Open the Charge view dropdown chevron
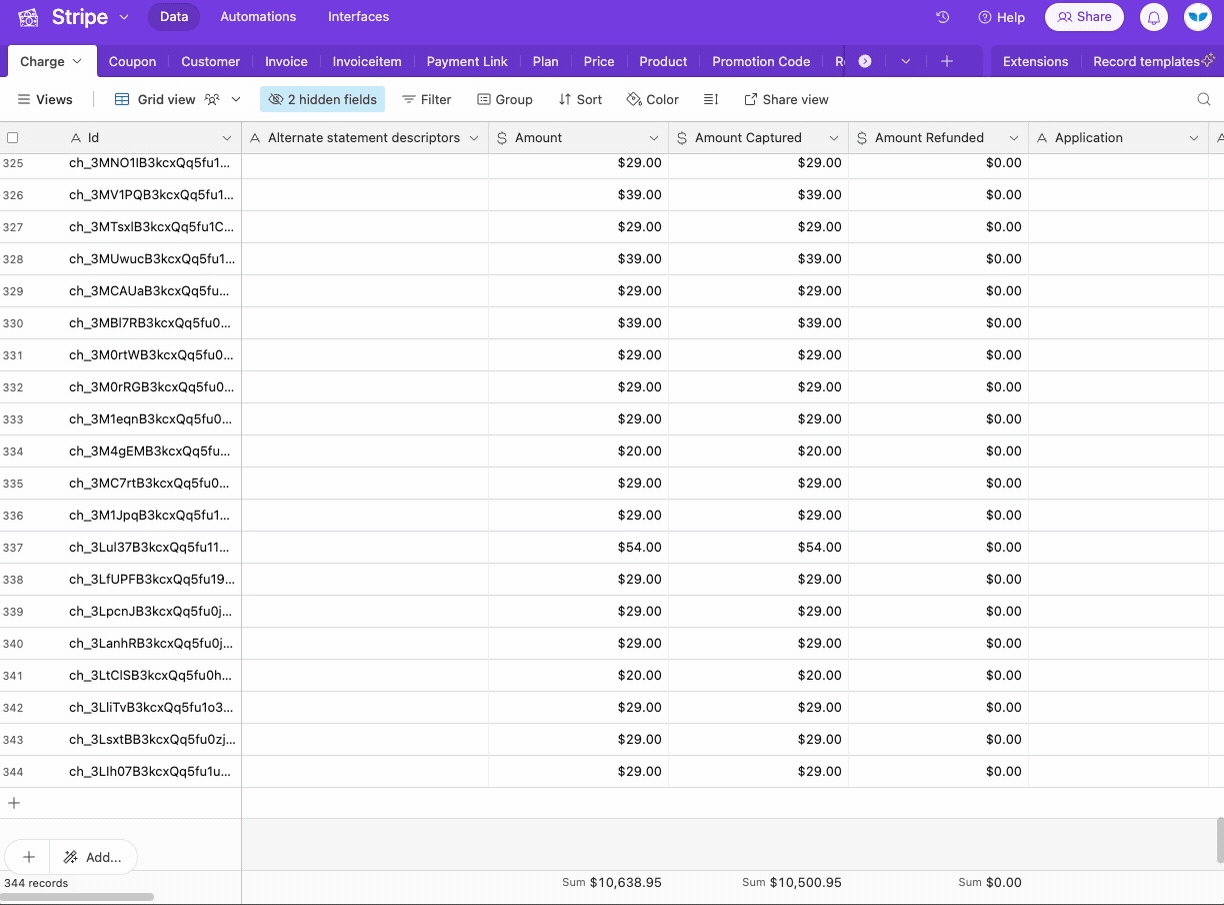Viewport: 1224px width, 905px height. tap(77, 61)
